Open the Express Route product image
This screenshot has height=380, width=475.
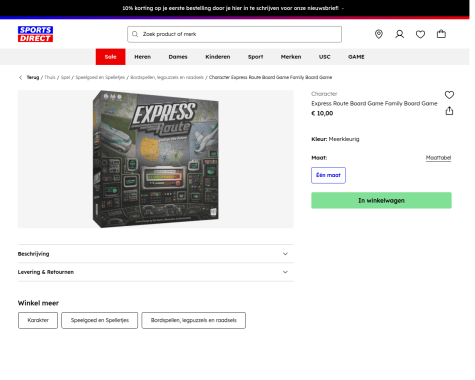tap(156, 159)
